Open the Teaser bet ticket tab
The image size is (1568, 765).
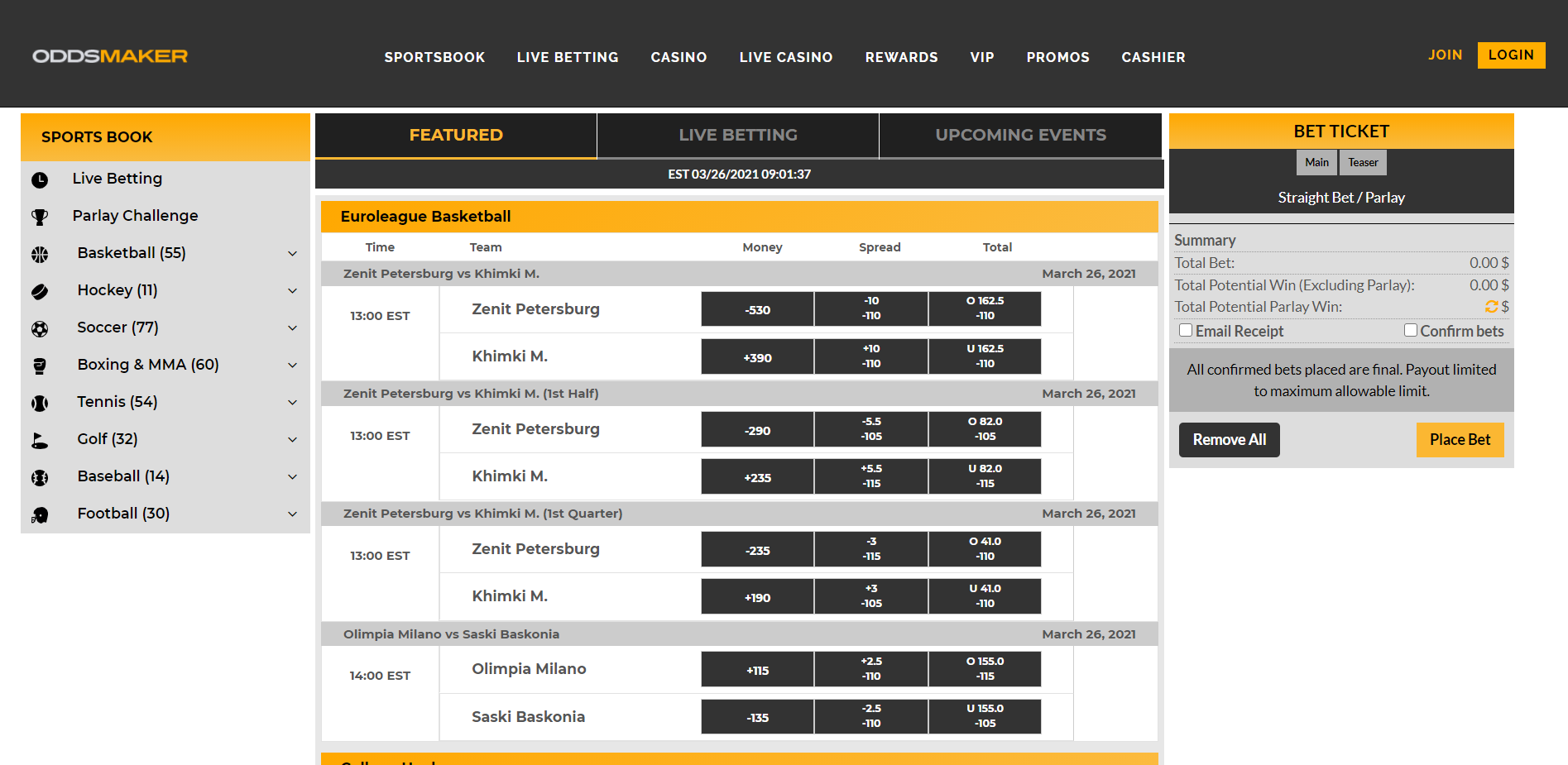pyautogui.click(x=1363, y=162)
